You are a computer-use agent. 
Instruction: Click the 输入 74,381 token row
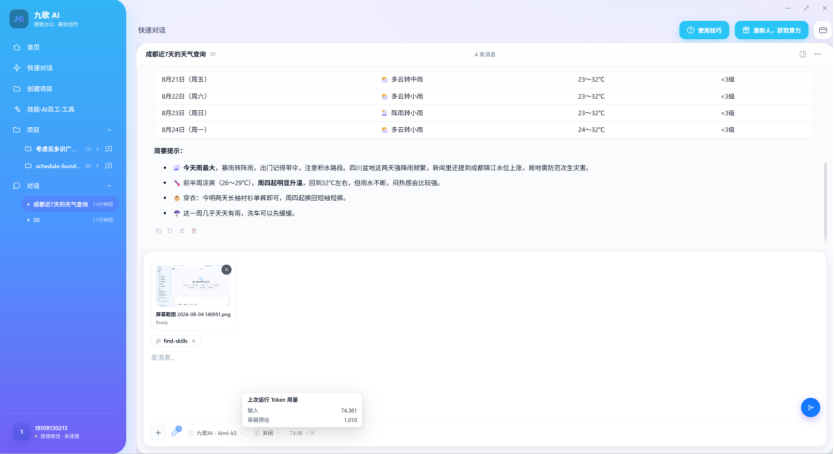click(302, 410)
